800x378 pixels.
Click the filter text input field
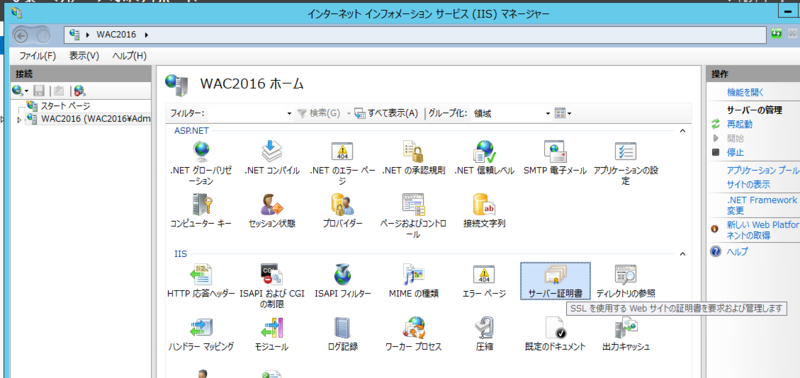tap(246, 113)
